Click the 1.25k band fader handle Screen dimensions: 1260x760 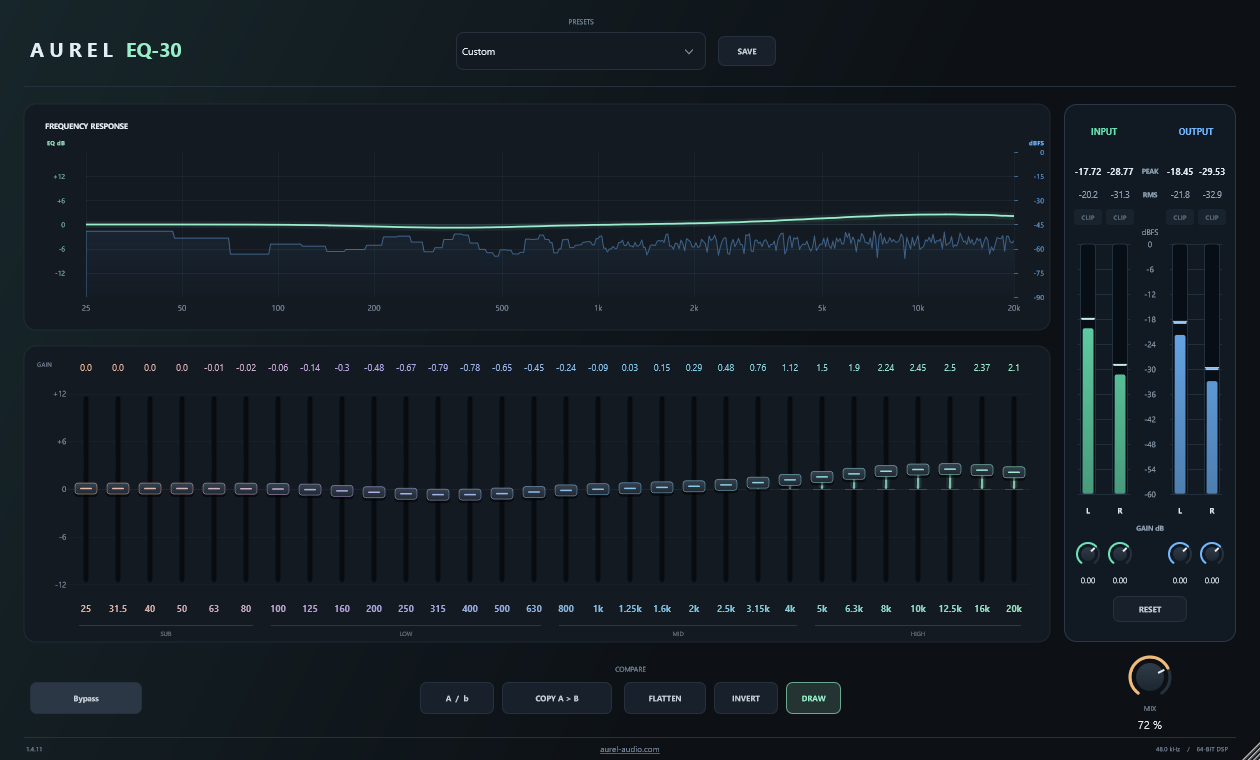[630, 488]
